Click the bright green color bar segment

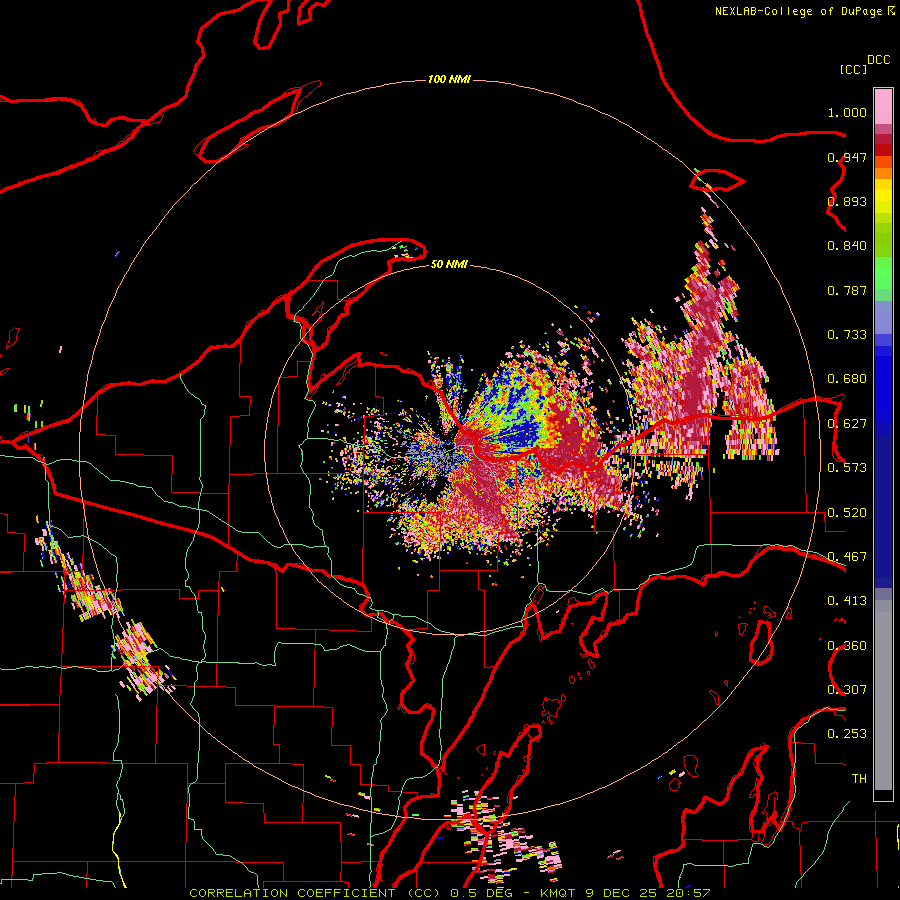pyautogui.click(x=883, y=273)
